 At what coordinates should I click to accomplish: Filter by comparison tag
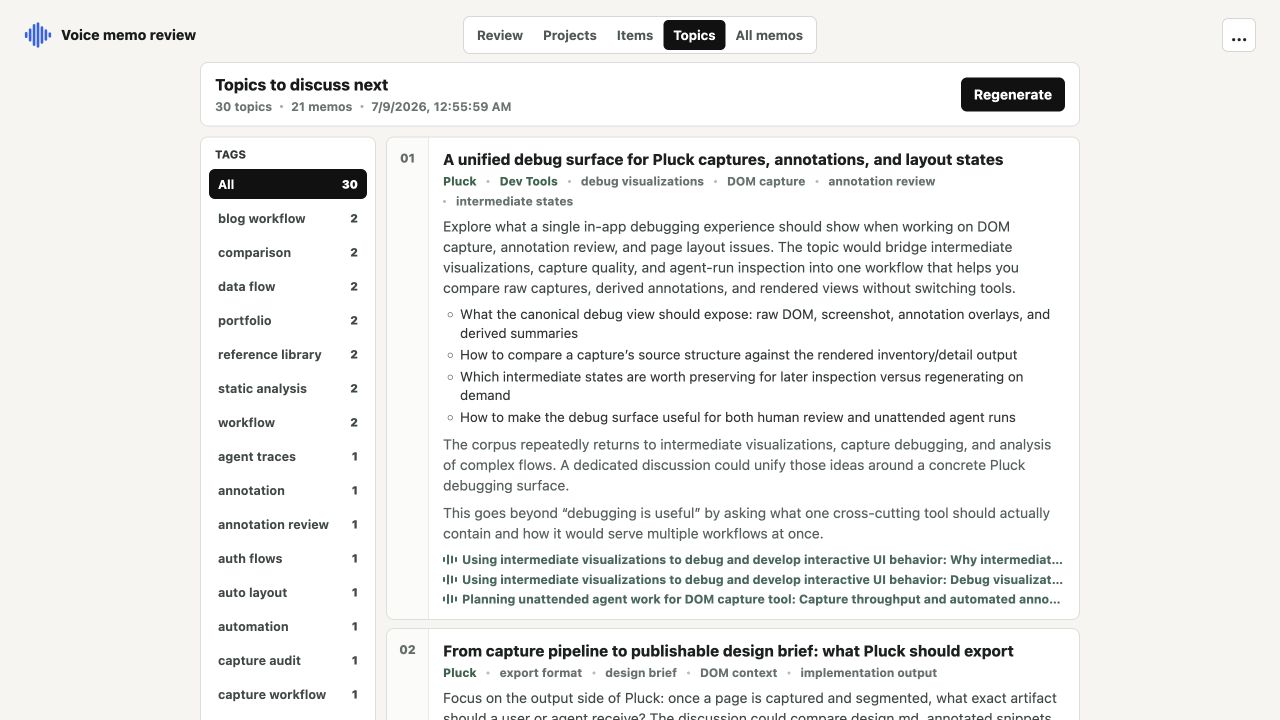[288, 252]
